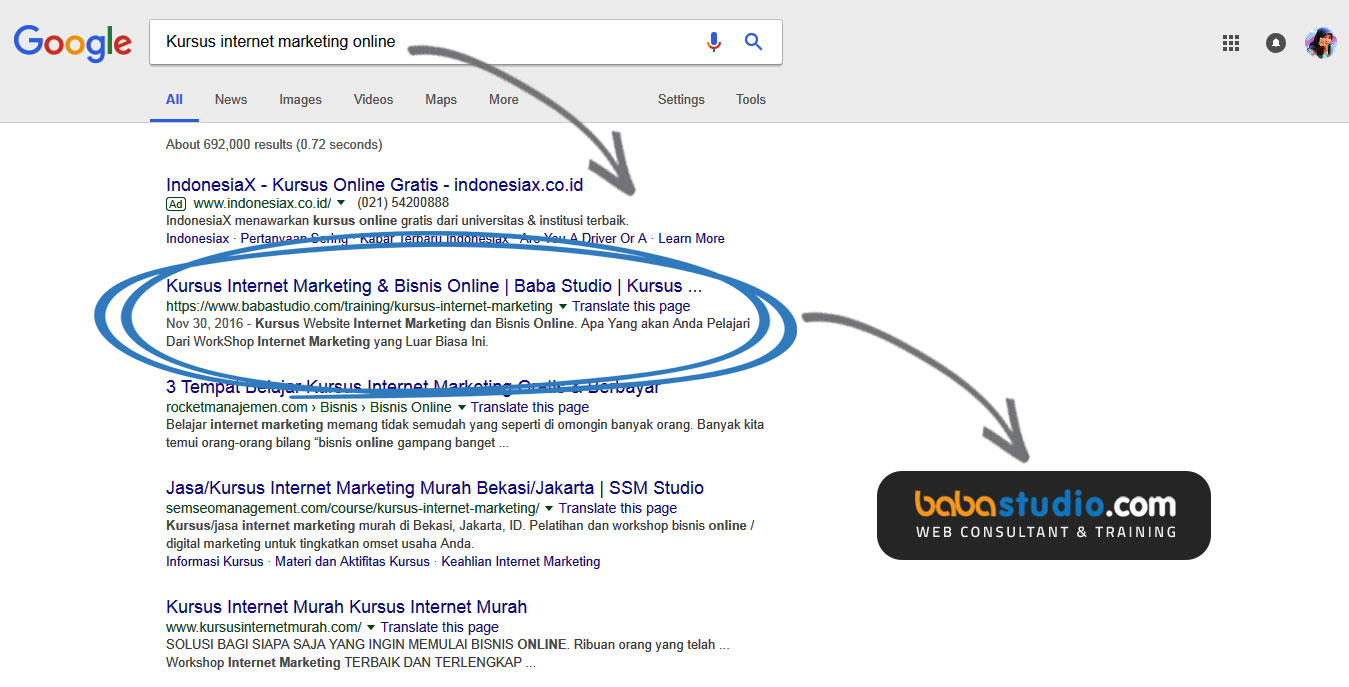The width and height of the screenshot is (1349, 687).
Task: Switch to the Videos tab
Action: [x=373, y=99]
